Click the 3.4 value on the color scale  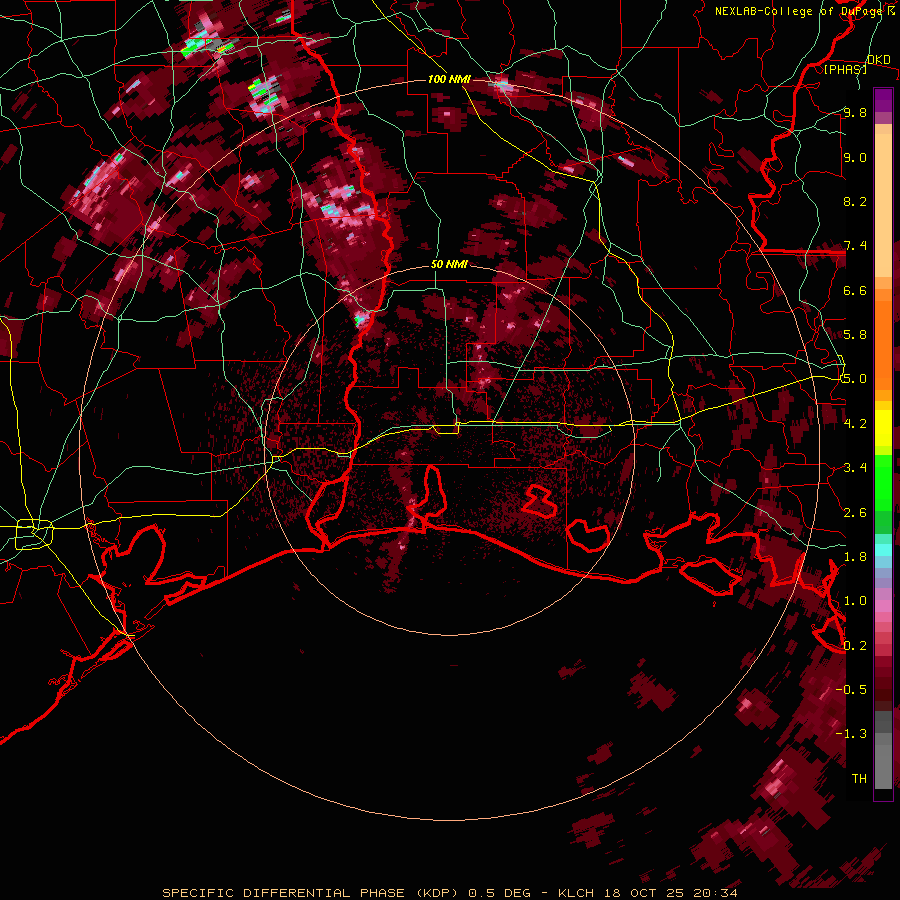[x=855, y=467]
